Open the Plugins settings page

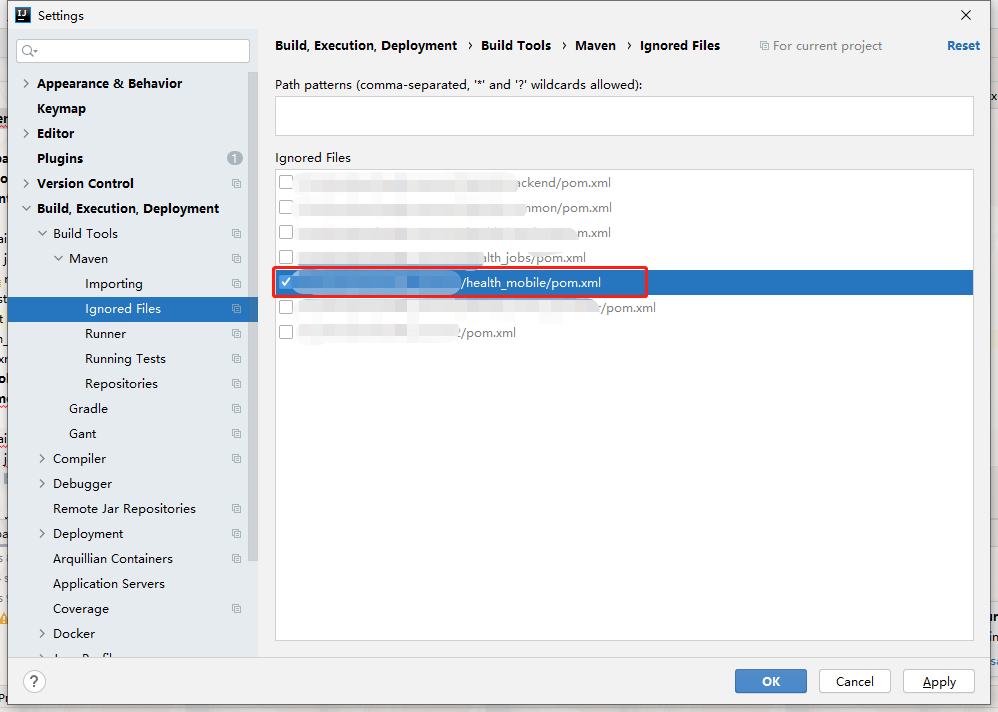click(60, 158)
